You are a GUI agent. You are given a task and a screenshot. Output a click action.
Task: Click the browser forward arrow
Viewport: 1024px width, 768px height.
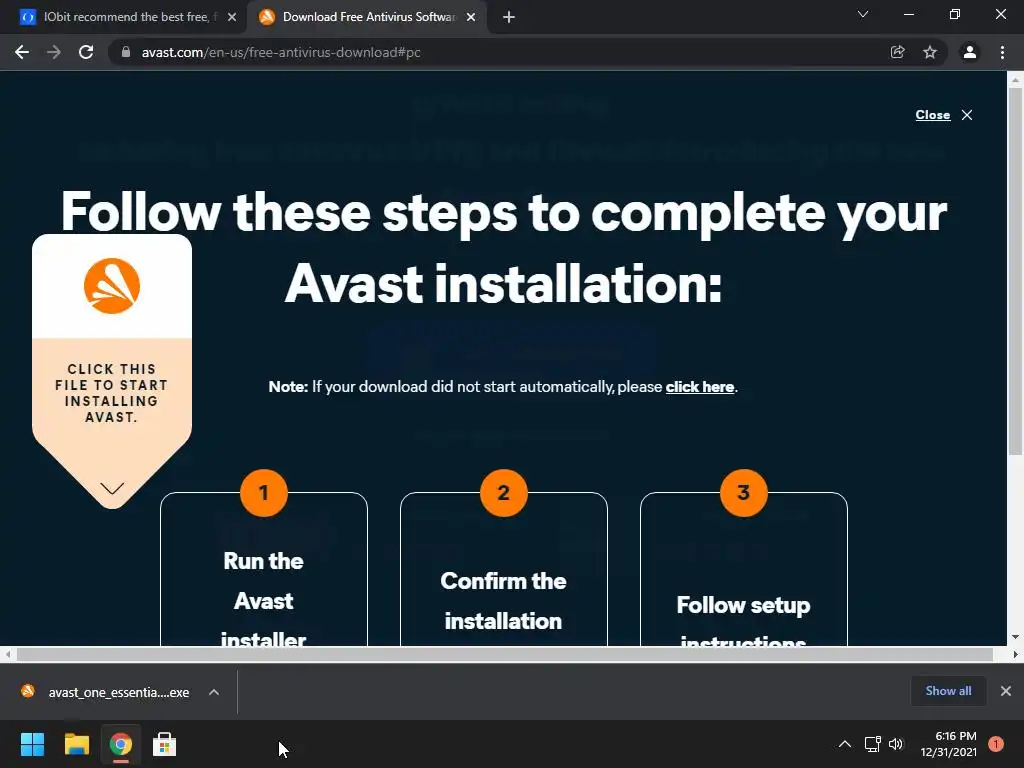(x=54, y=52)
